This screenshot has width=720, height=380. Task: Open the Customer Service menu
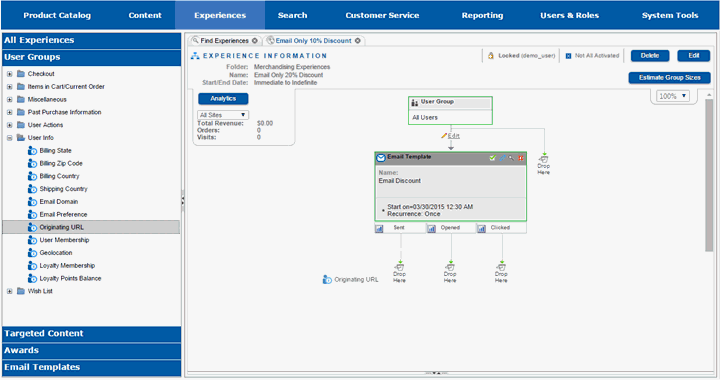[382, 15]
